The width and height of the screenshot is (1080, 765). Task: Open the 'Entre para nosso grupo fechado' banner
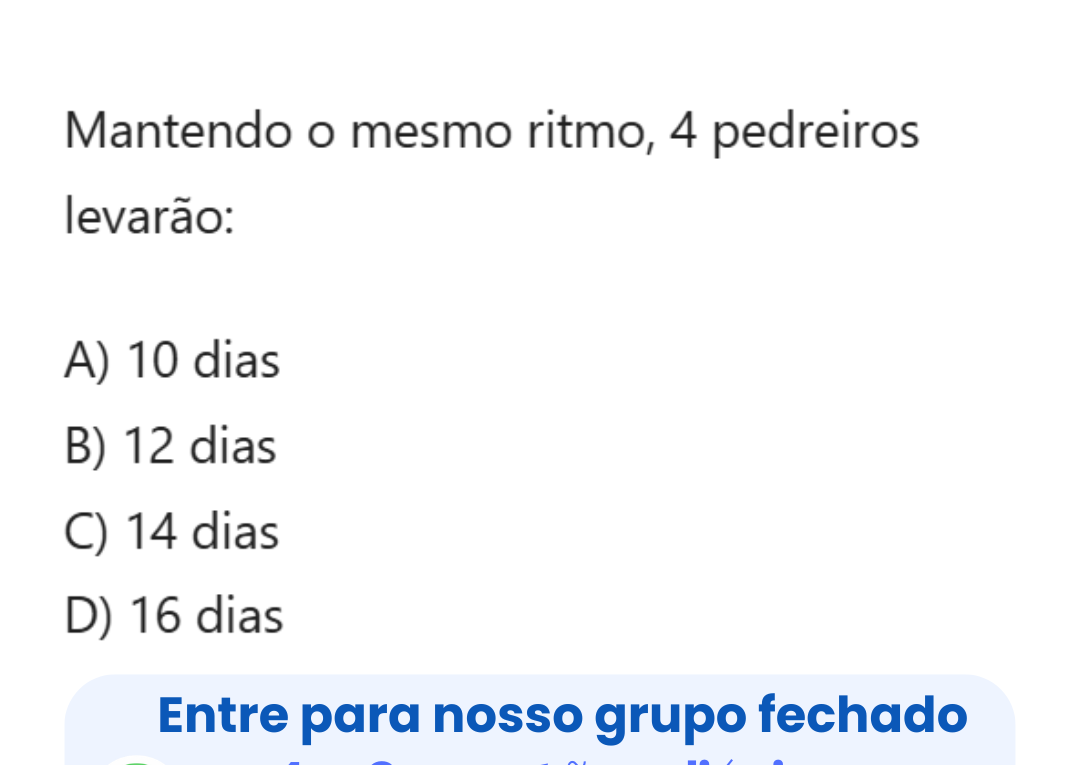[562, 715]
